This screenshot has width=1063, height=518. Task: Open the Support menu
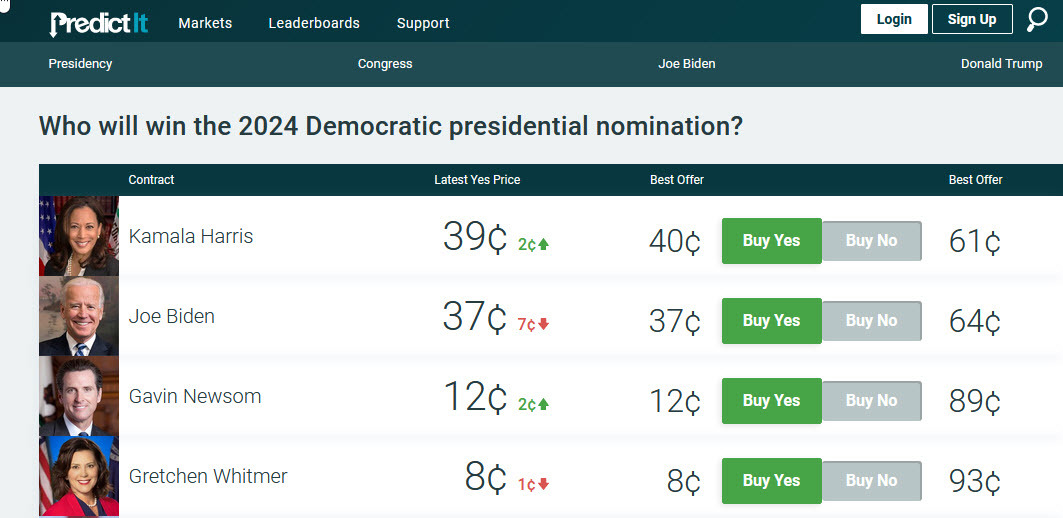click(423, 23)
